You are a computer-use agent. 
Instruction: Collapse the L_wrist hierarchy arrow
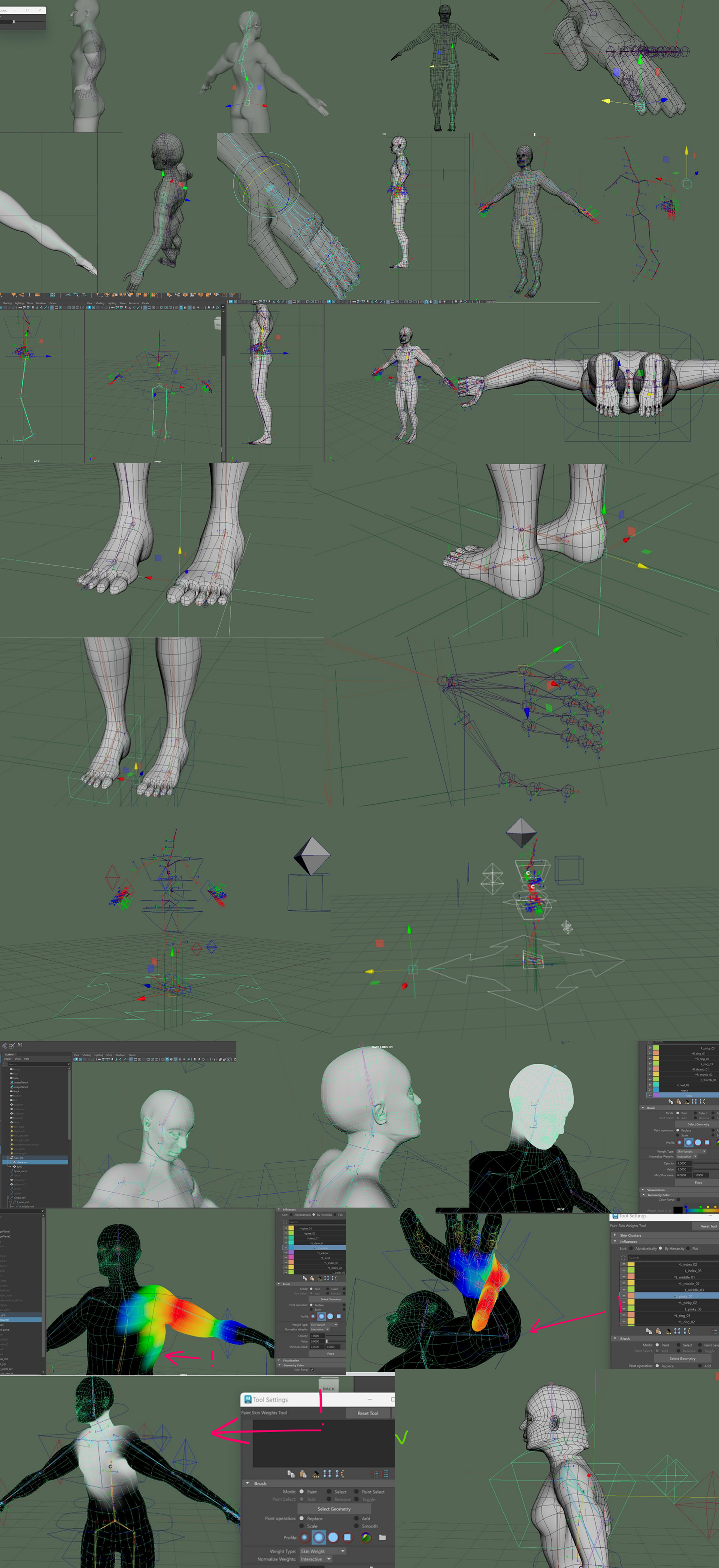pos(321,1258)
